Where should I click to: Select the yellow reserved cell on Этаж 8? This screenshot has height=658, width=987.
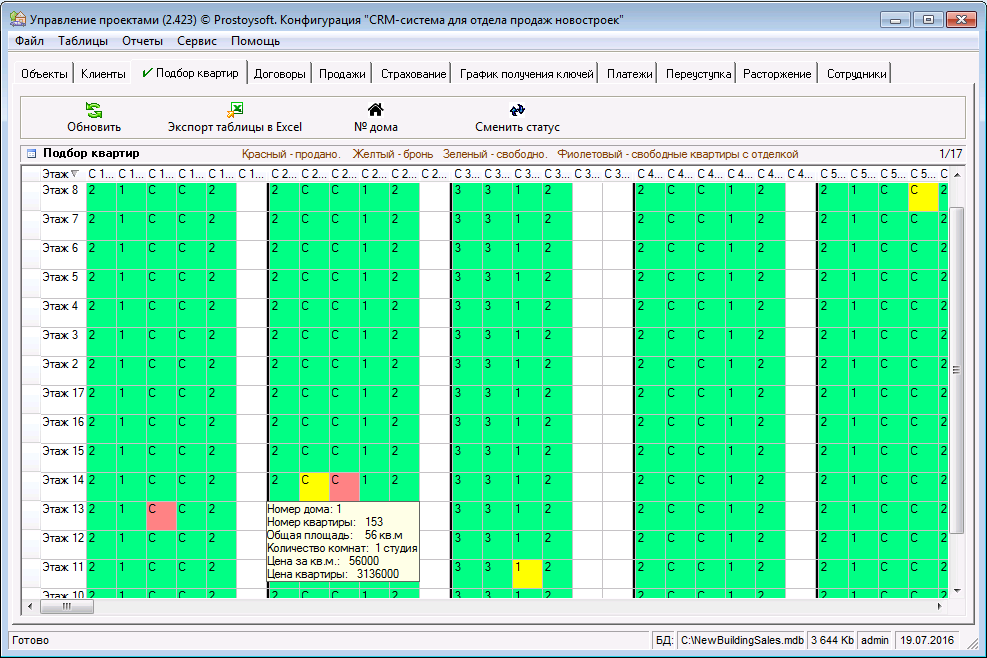point(922,197)
